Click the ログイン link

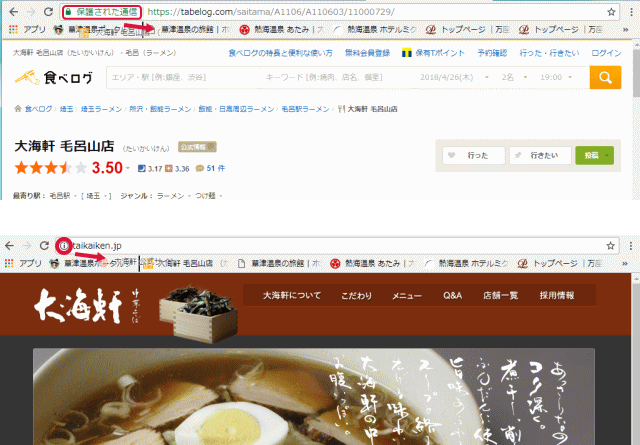(606, 53)
